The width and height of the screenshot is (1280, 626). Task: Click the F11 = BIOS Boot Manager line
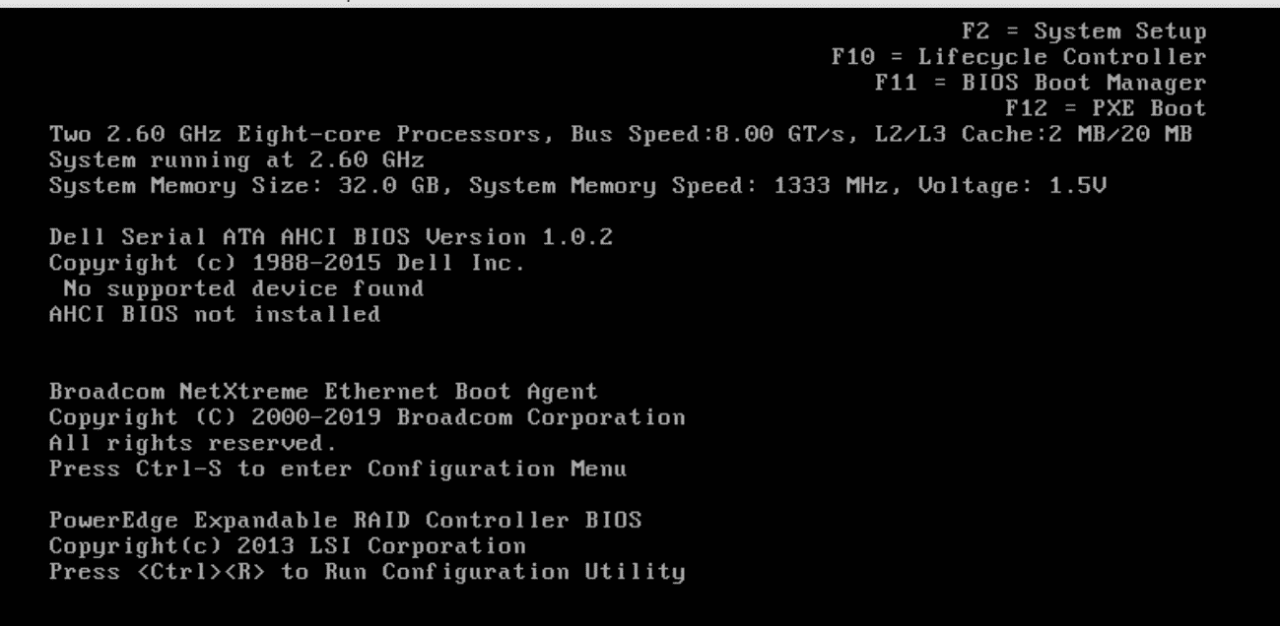1040,83
